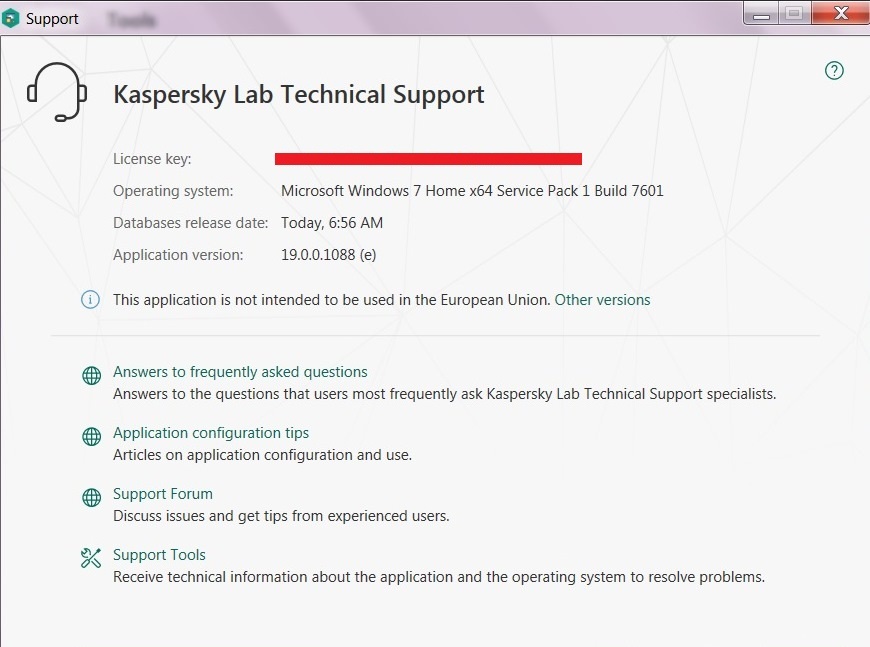Click the globe icon next to Support Forum
The width and height of the screenshot is (870, 647).
[x=91, y=498]
